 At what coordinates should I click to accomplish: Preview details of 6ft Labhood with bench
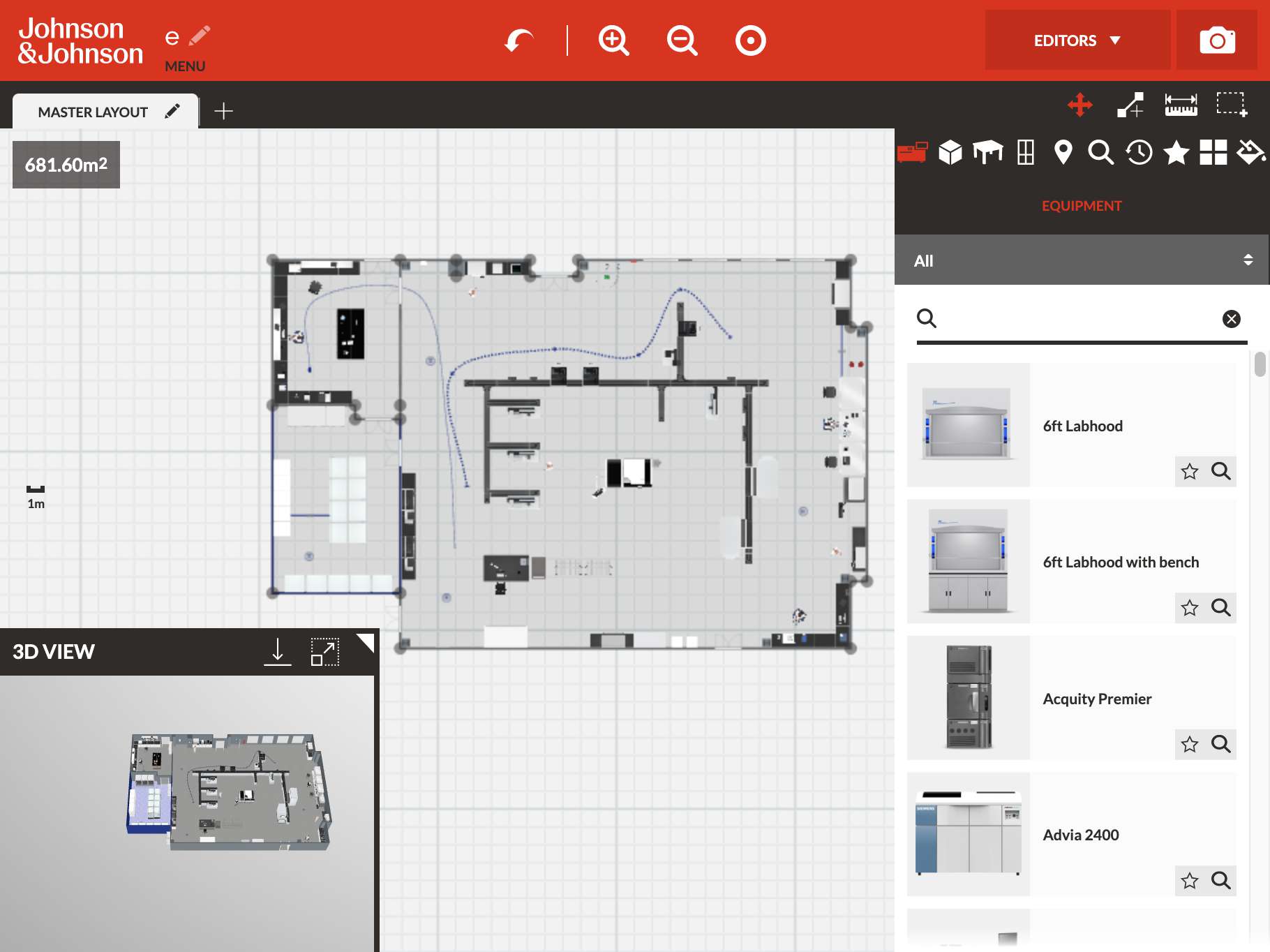click(x=1221, y=608)
